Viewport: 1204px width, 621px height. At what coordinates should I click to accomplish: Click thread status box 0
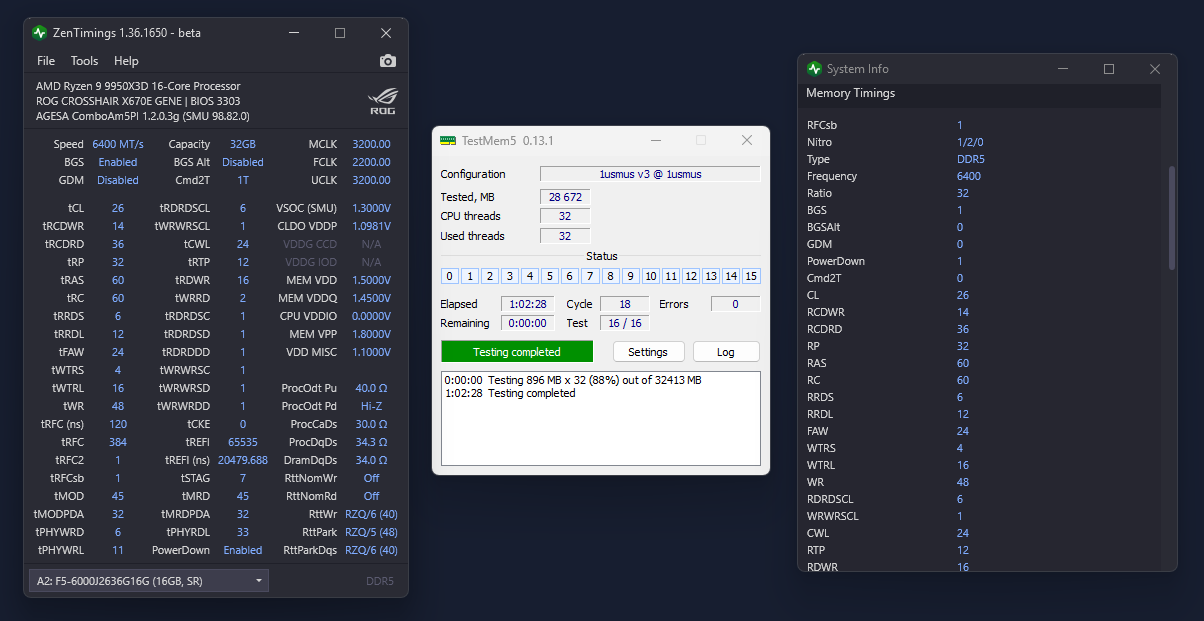[450, 276]
